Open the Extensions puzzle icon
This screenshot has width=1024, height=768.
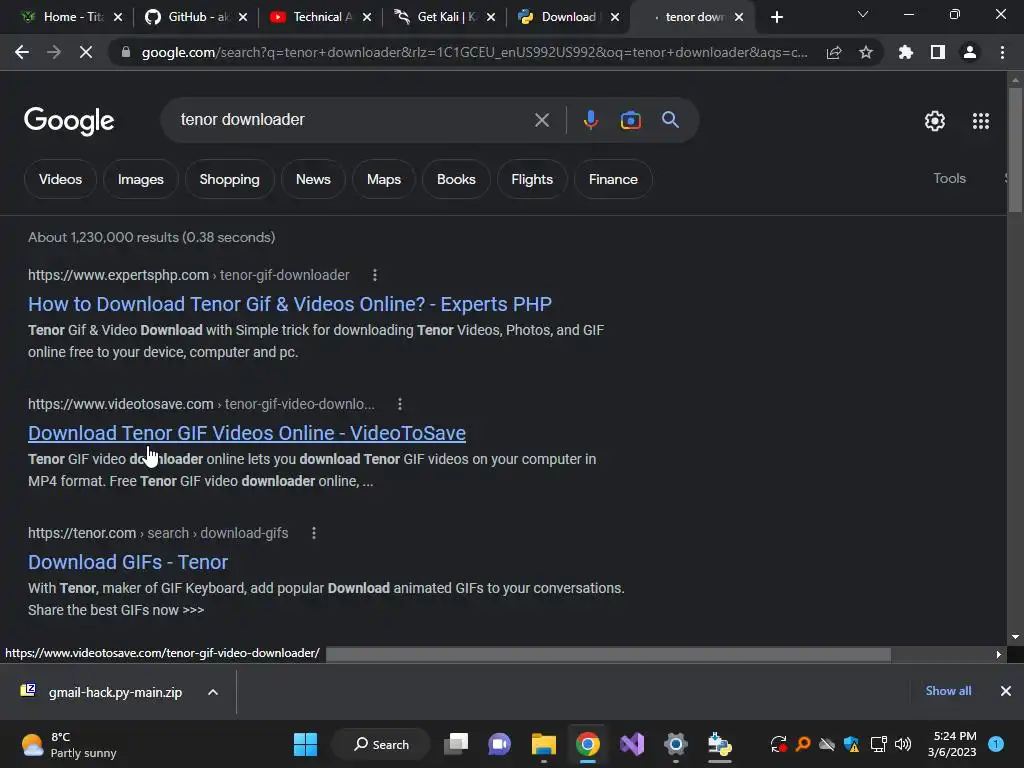pos(905,52)
